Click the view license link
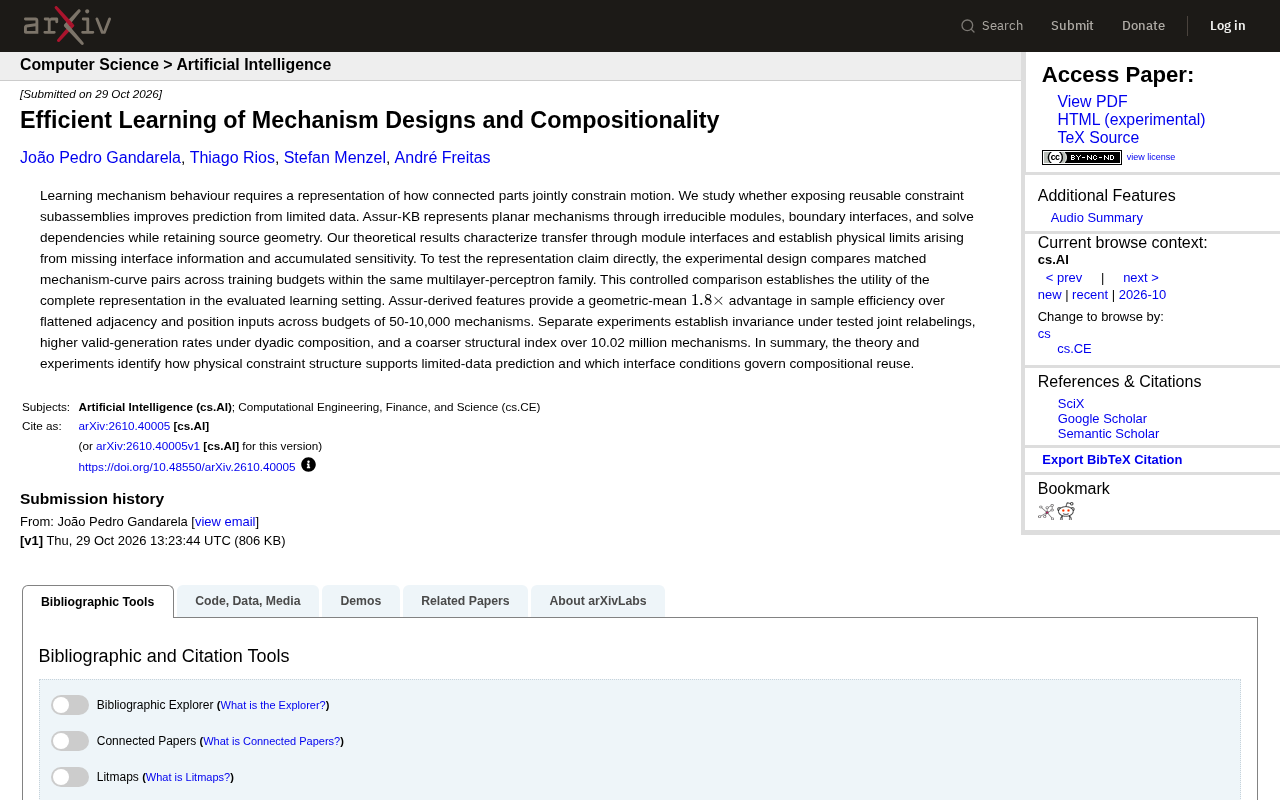The height and width of the screenshot is (800, 1280). 1151,157
